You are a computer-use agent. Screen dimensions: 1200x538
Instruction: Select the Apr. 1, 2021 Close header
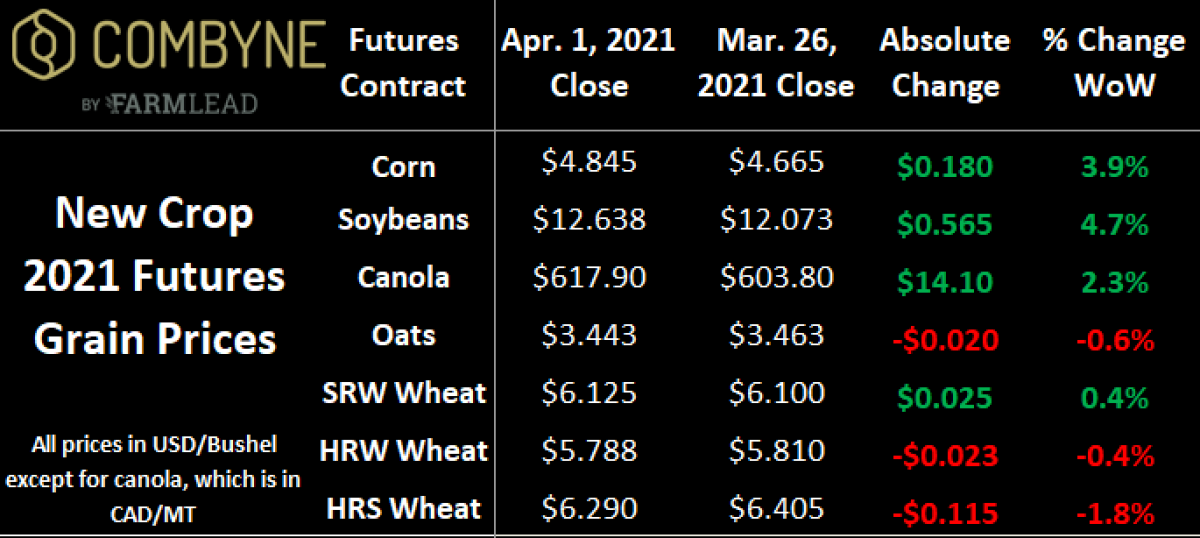pyautogui.click(x=588, y=63)
